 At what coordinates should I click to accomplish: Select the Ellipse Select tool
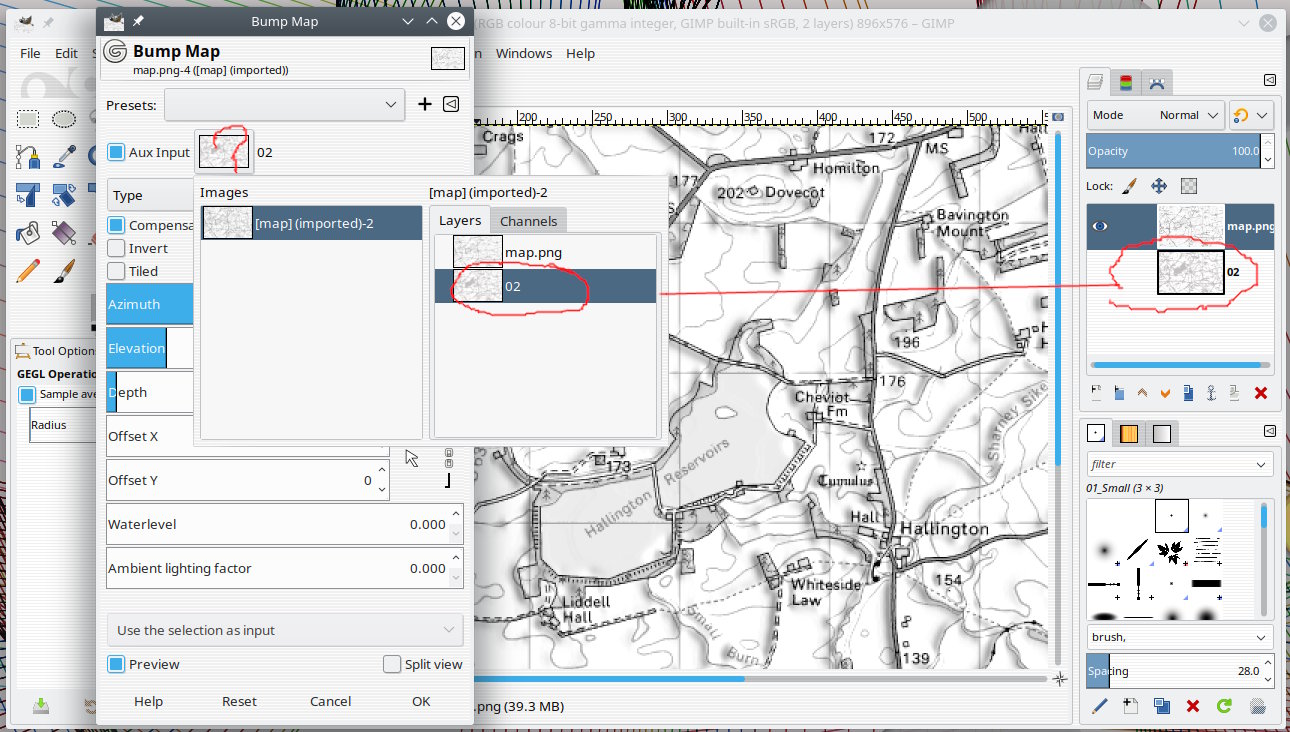coord(64,119)
